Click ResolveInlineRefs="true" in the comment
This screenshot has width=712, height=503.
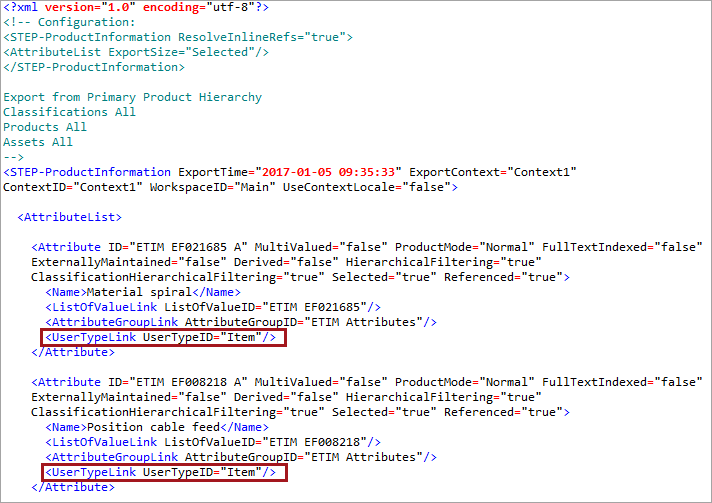[262, 37]
